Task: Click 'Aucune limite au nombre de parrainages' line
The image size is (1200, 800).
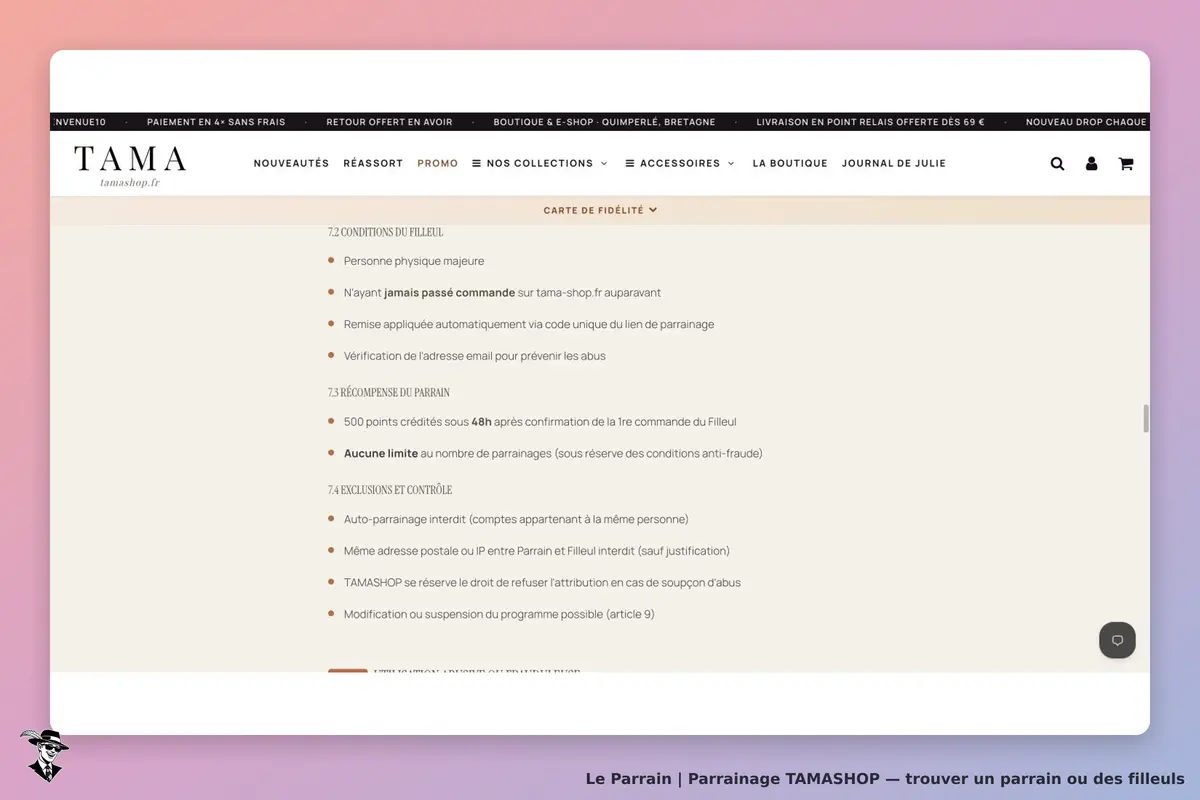Action: click(553, 453)
